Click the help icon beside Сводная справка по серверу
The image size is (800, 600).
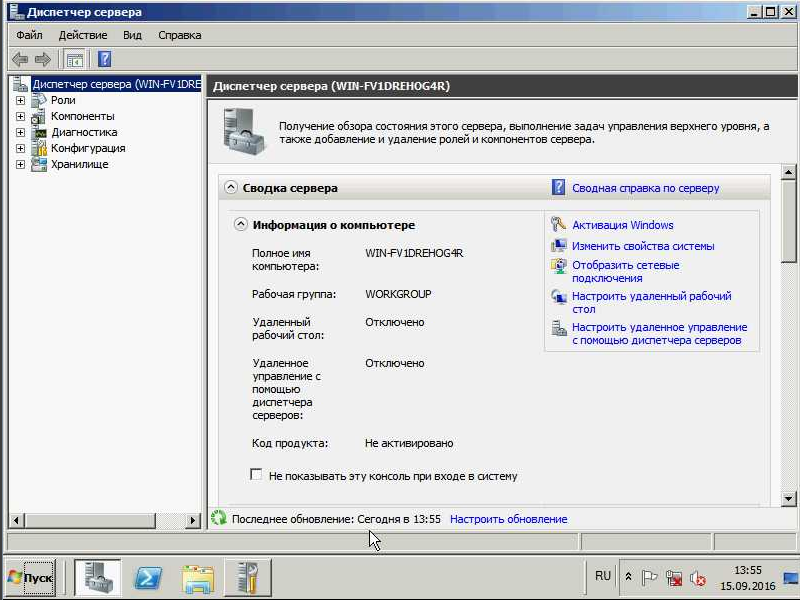pyautogui.click(x=558, y=187)
